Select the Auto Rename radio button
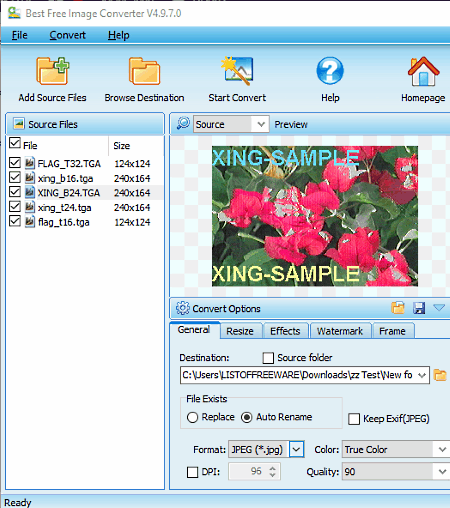Screen dimensions: 450x508 [246, 417]
